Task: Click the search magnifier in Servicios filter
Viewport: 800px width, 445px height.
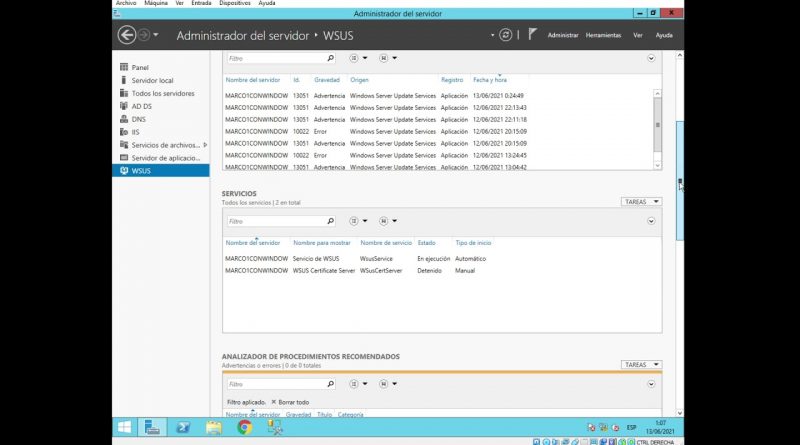Action: point(330,221)
